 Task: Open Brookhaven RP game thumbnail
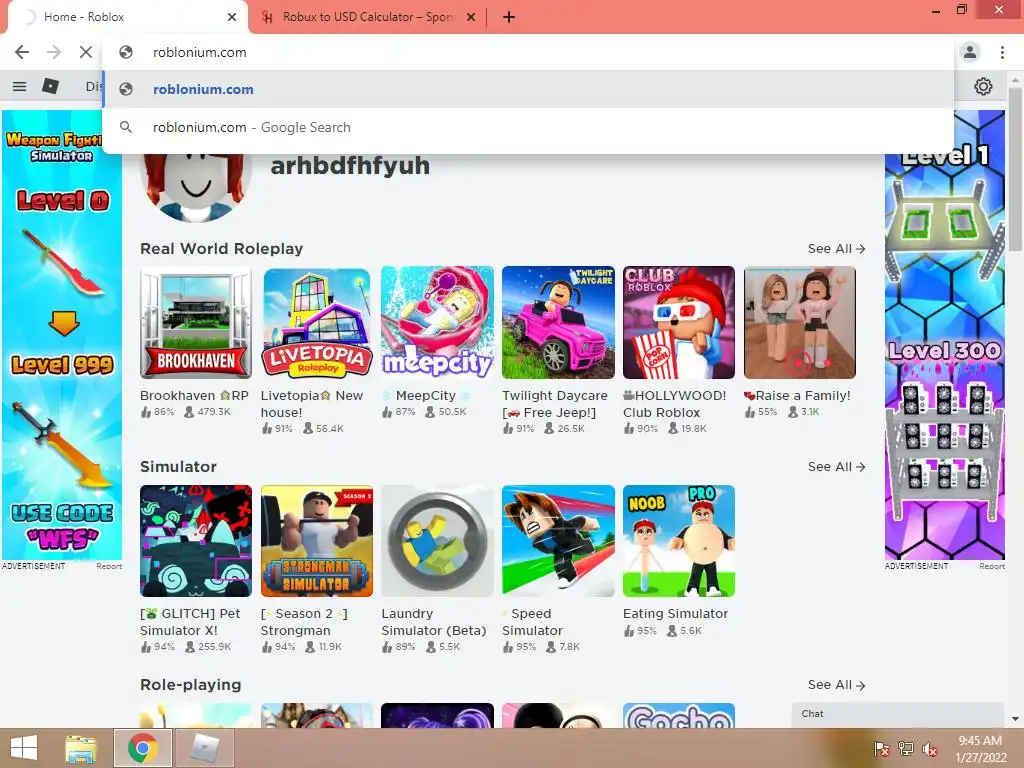[196, 323]
